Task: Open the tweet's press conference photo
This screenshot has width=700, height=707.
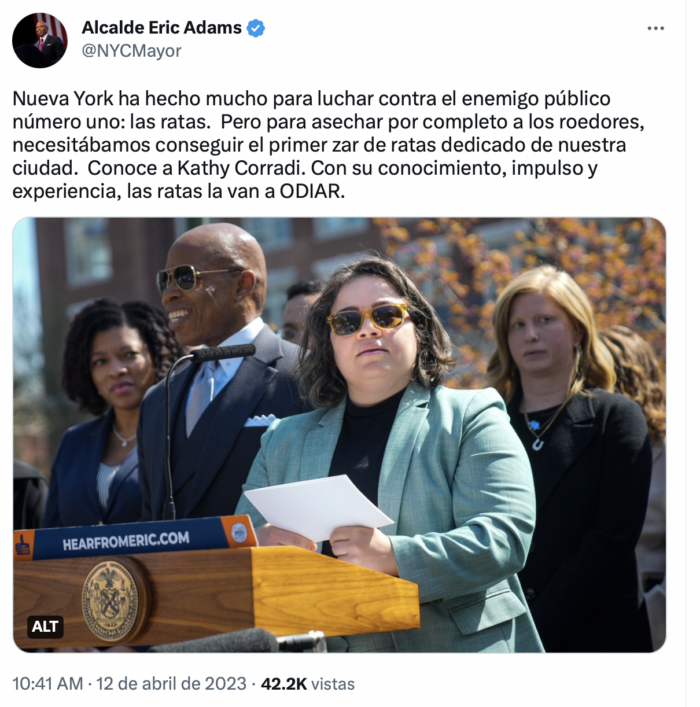Action: coord(339,435)
